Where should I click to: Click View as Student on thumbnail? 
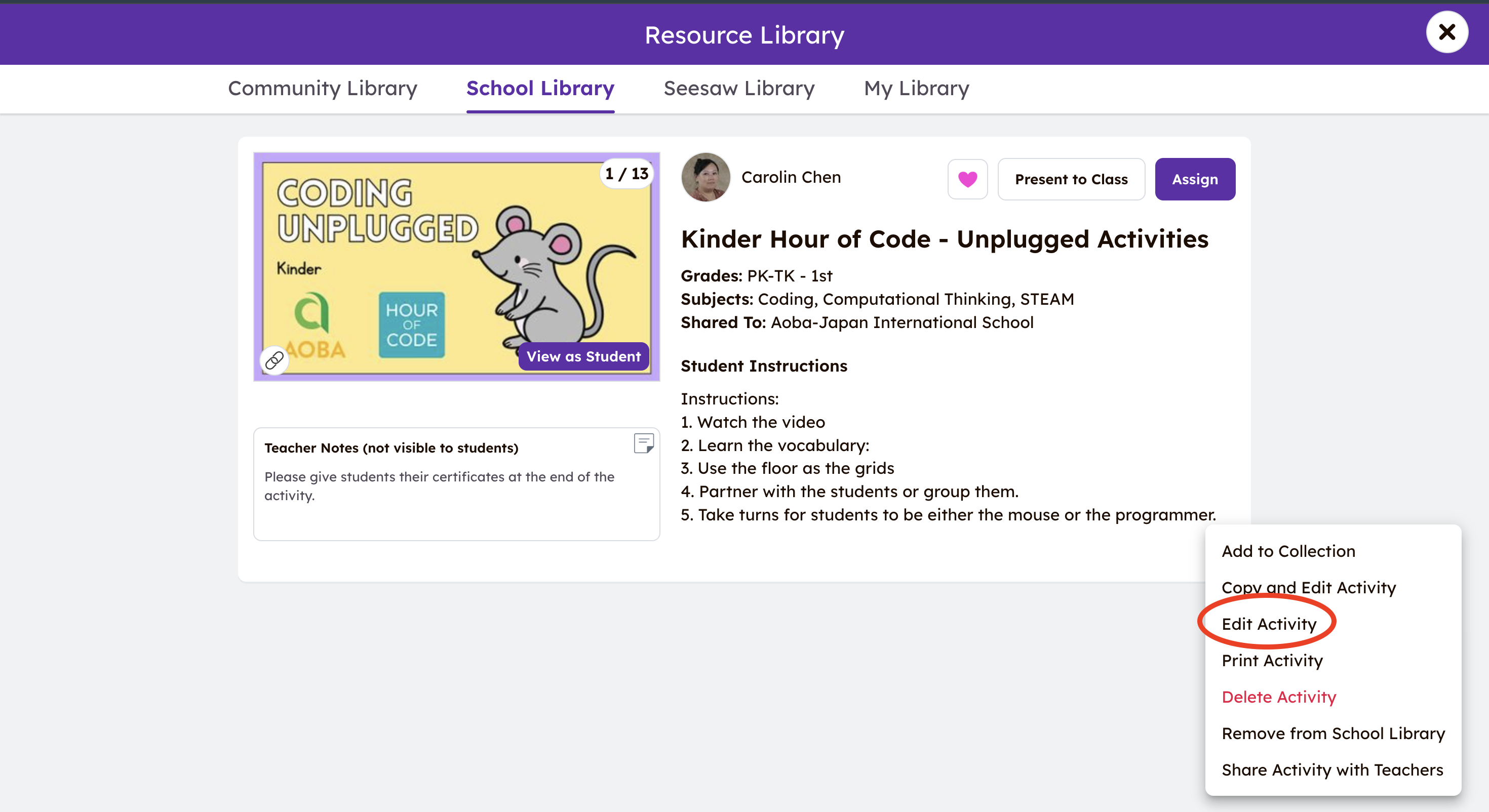(x=583, y=356)
